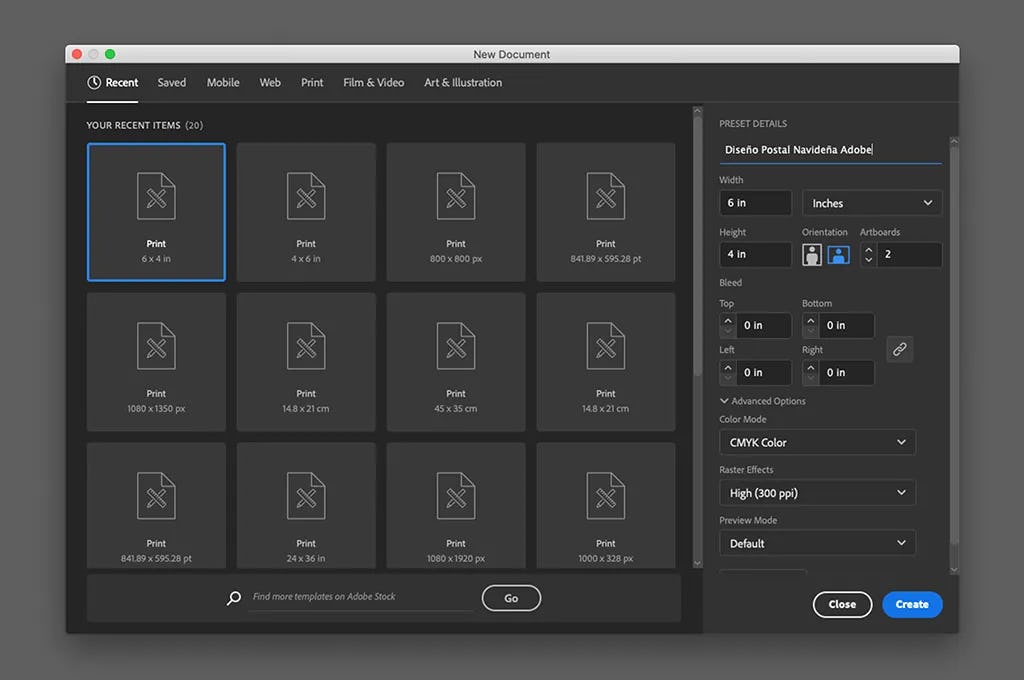Create the new document
Viewport: 1024px width, 680px height.
click(911, 604)
